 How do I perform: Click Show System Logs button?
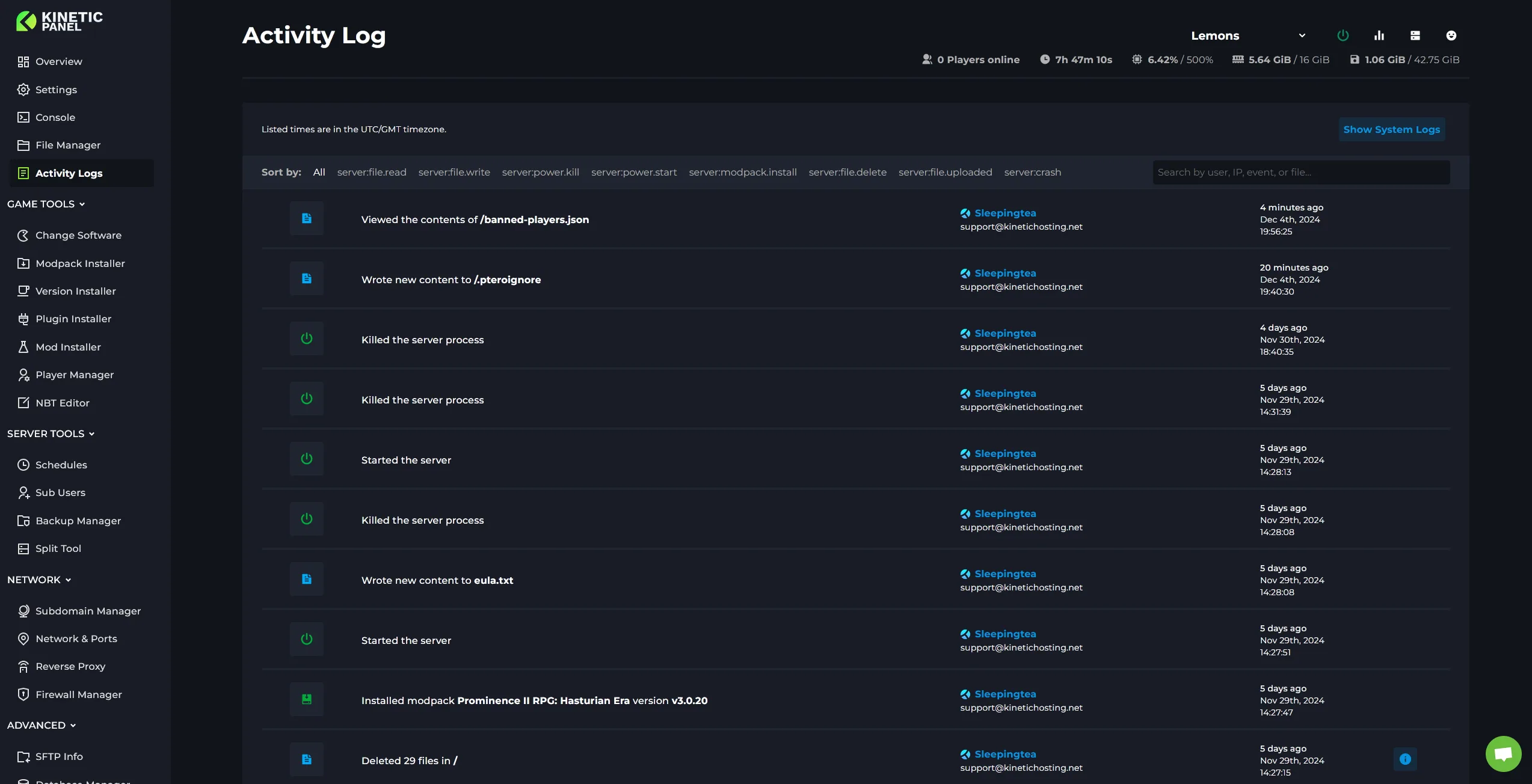[1391, 129]
